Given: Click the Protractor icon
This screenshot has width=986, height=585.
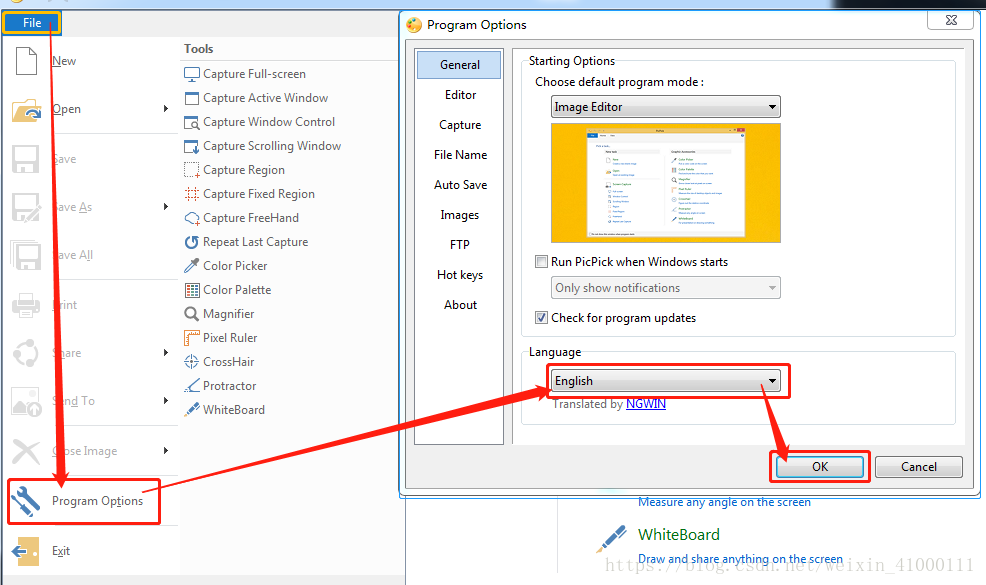Looking at the screenshot, I should pyautogui.click(x=192, y=386).
